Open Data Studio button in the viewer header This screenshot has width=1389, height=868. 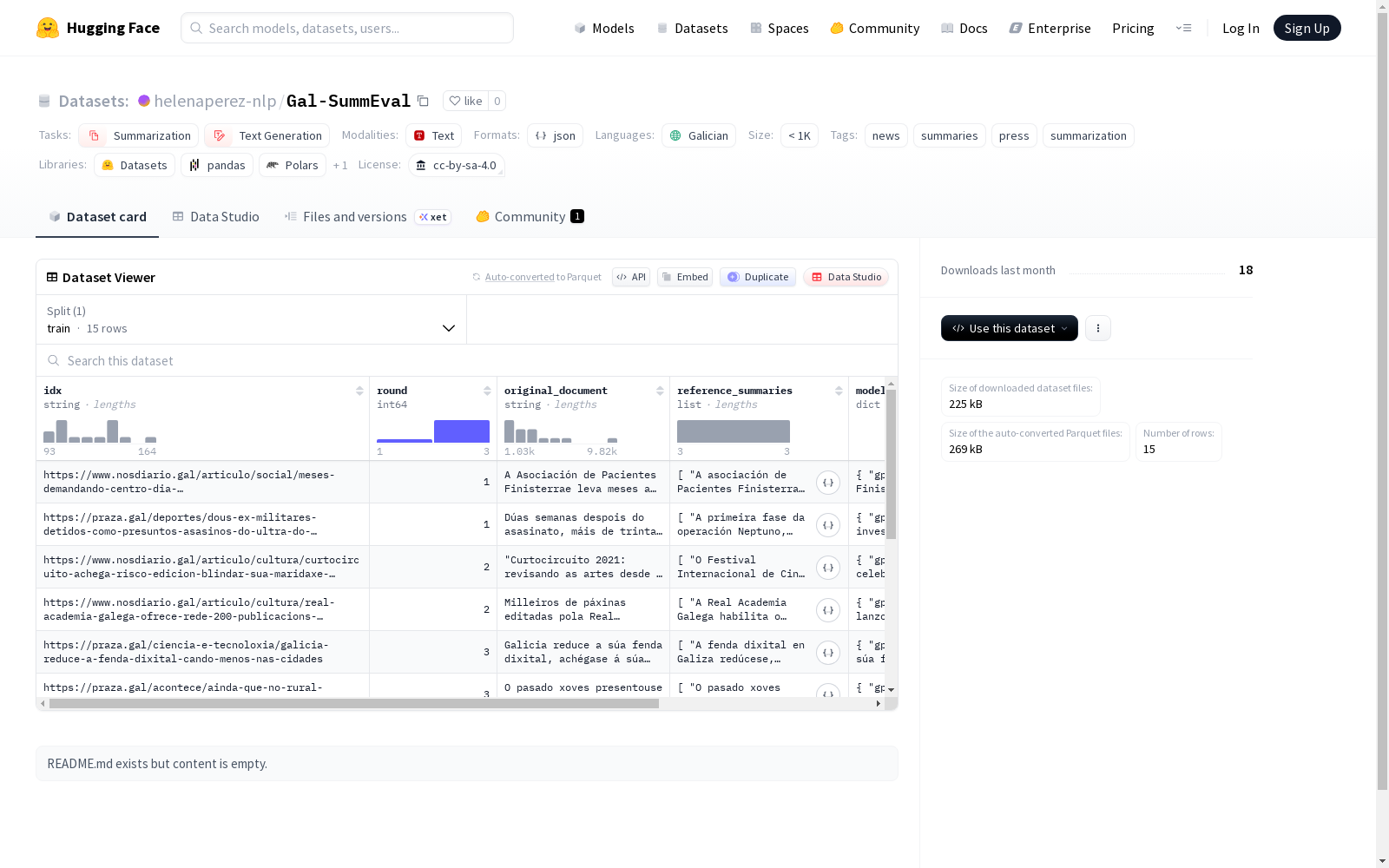pyautogui.click(x=846, y=277)
